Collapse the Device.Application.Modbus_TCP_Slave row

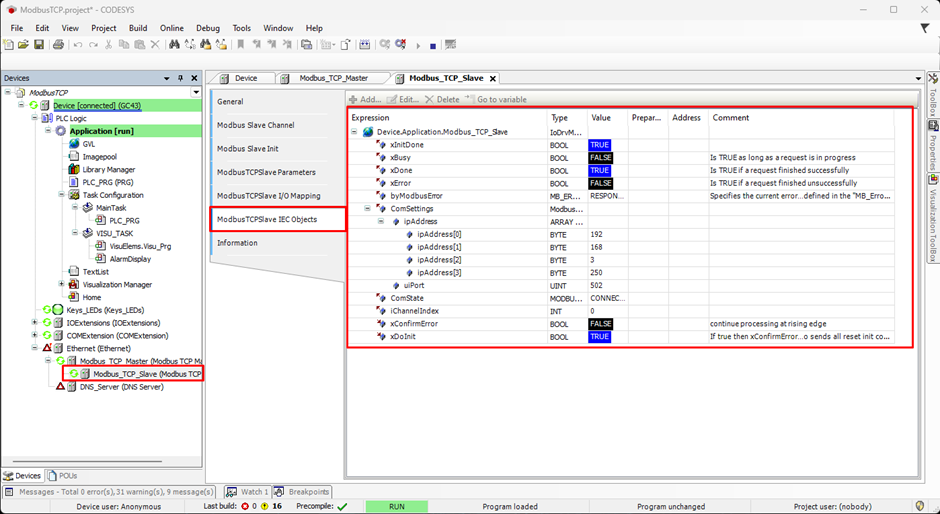click(x=354, y=132)
